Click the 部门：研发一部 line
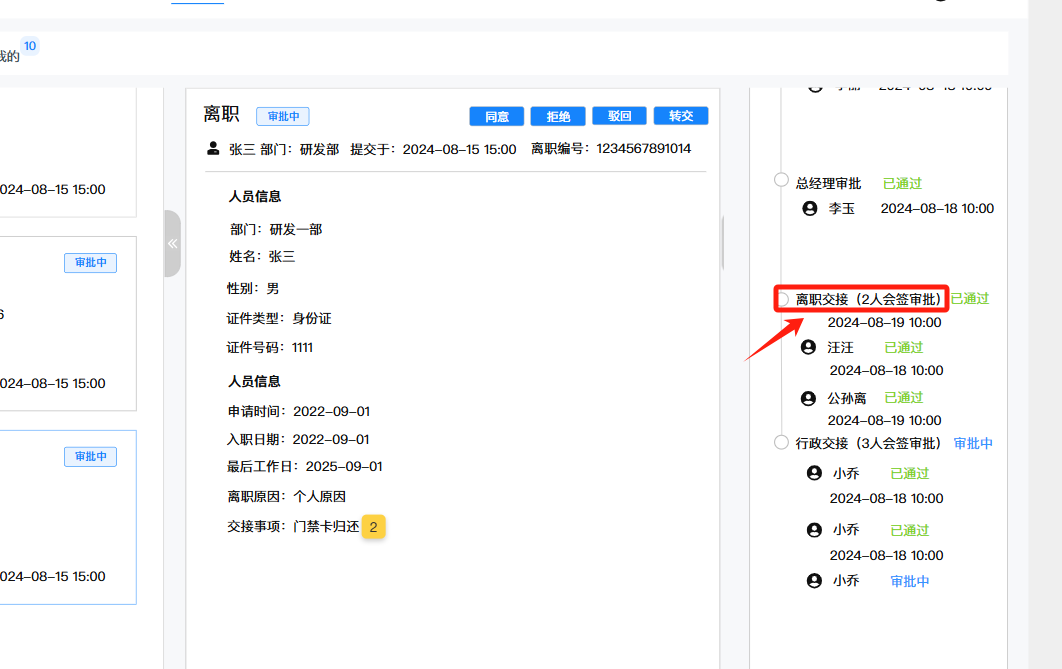 [x=276, y=230]
